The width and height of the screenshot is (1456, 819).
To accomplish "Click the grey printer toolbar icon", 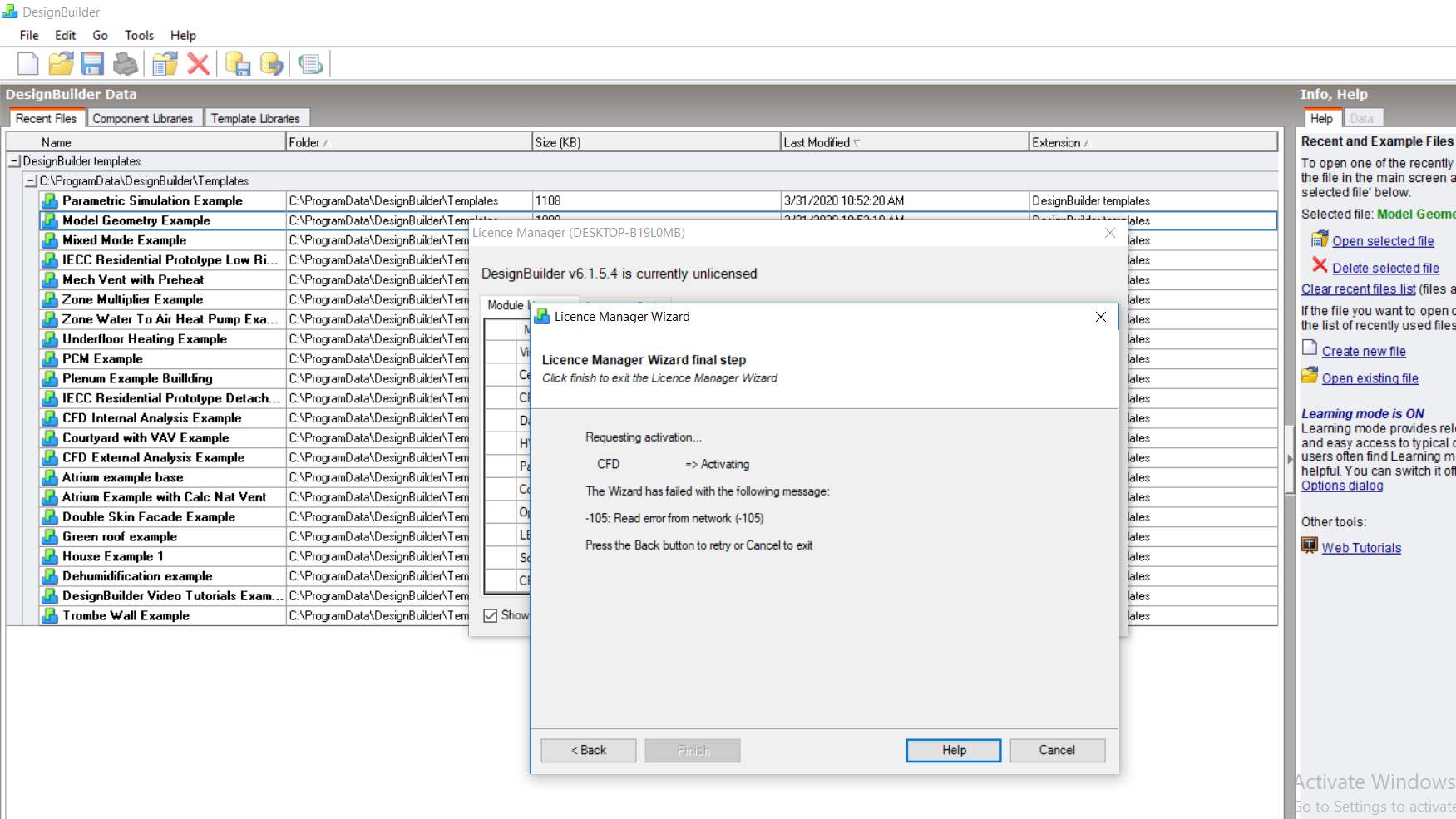I will coord(126,64).
